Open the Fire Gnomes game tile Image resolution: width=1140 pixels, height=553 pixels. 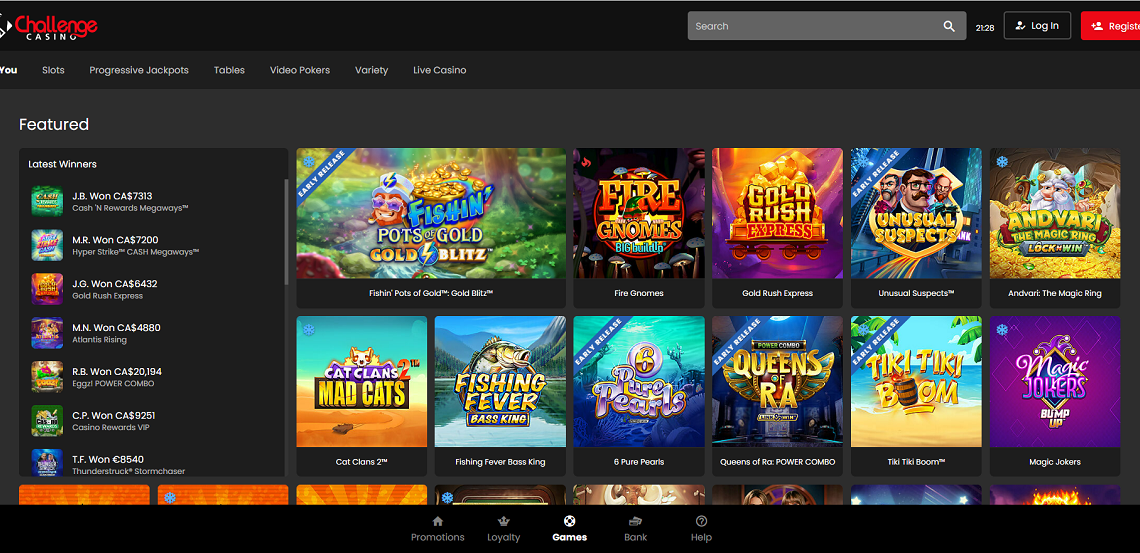(639, 228)
